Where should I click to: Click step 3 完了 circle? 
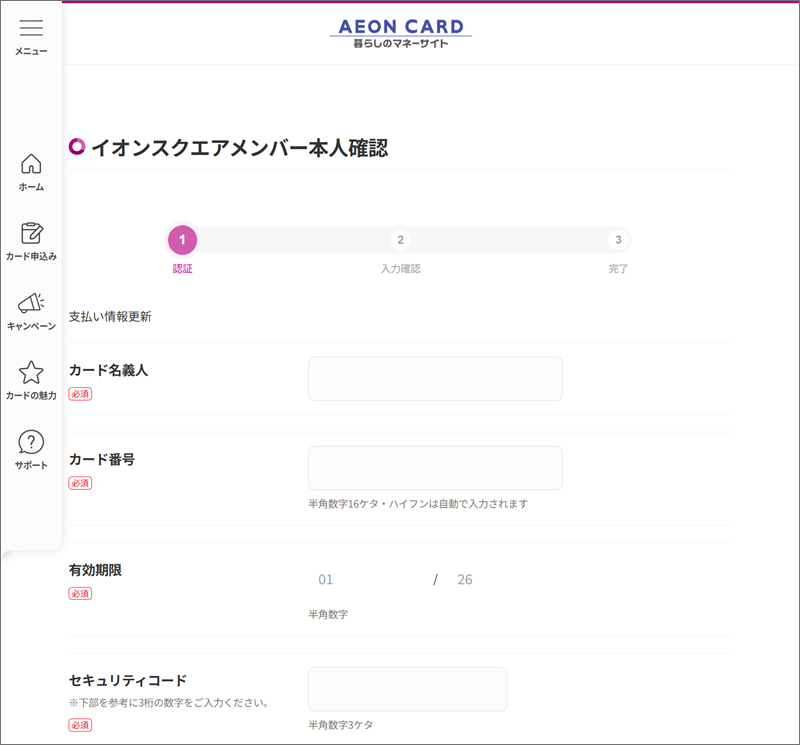pos(618,240)
